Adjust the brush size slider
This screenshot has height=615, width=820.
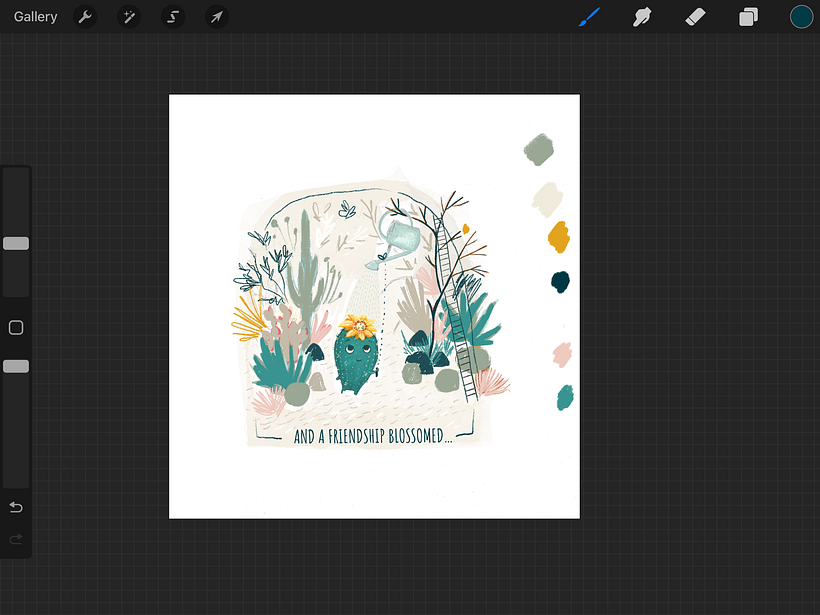click(x=15, y=242)
